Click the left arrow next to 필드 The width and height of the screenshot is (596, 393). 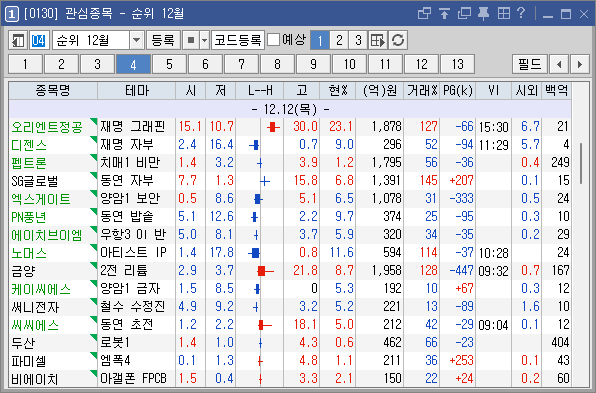(x=559, y=64)
